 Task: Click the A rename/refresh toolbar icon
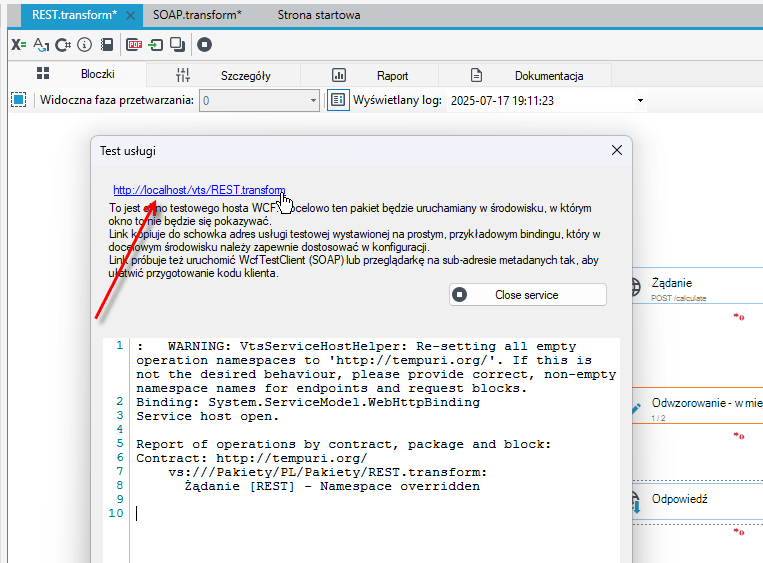click(x=41, y=45)
